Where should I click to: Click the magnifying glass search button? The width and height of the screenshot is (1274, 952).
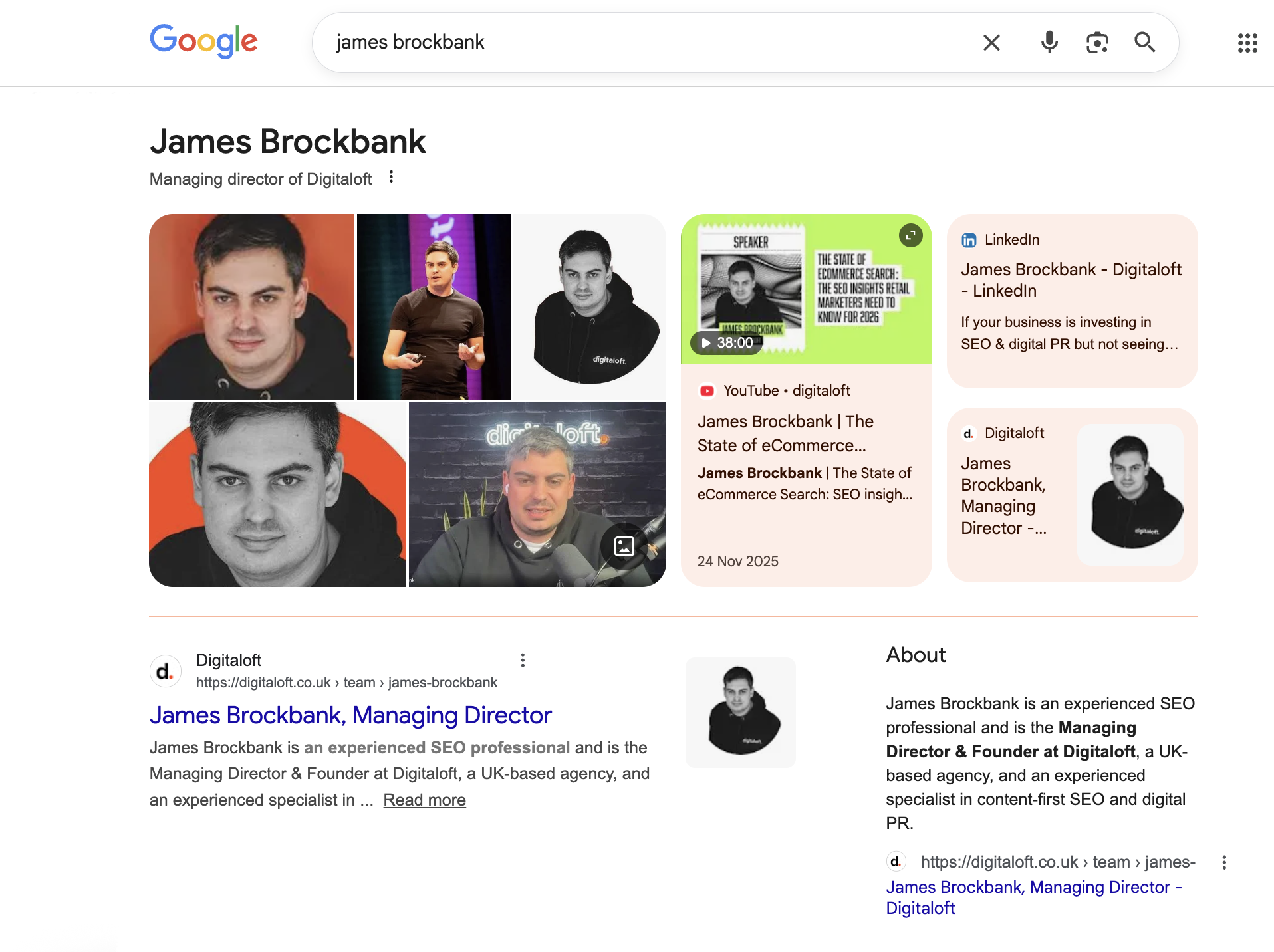click(x=1144, y=43)
